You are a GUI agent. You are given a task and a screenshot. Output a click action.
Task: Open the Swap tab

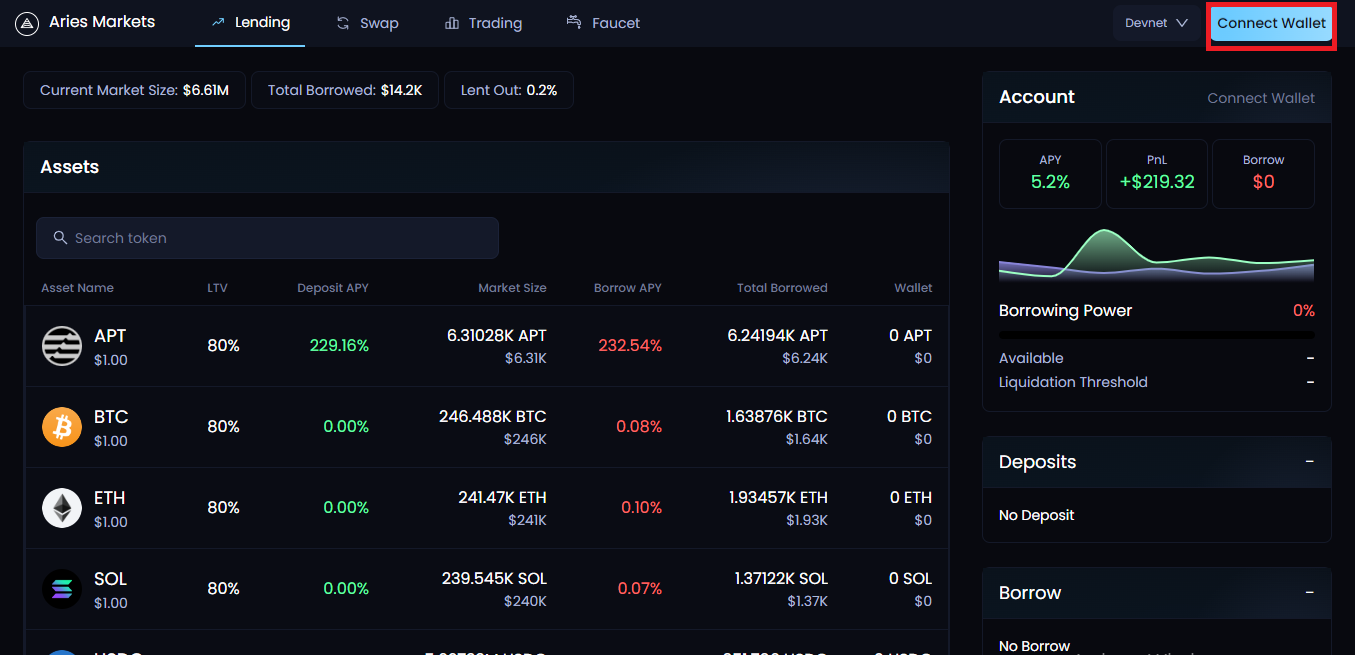click(x=367, y=23)
